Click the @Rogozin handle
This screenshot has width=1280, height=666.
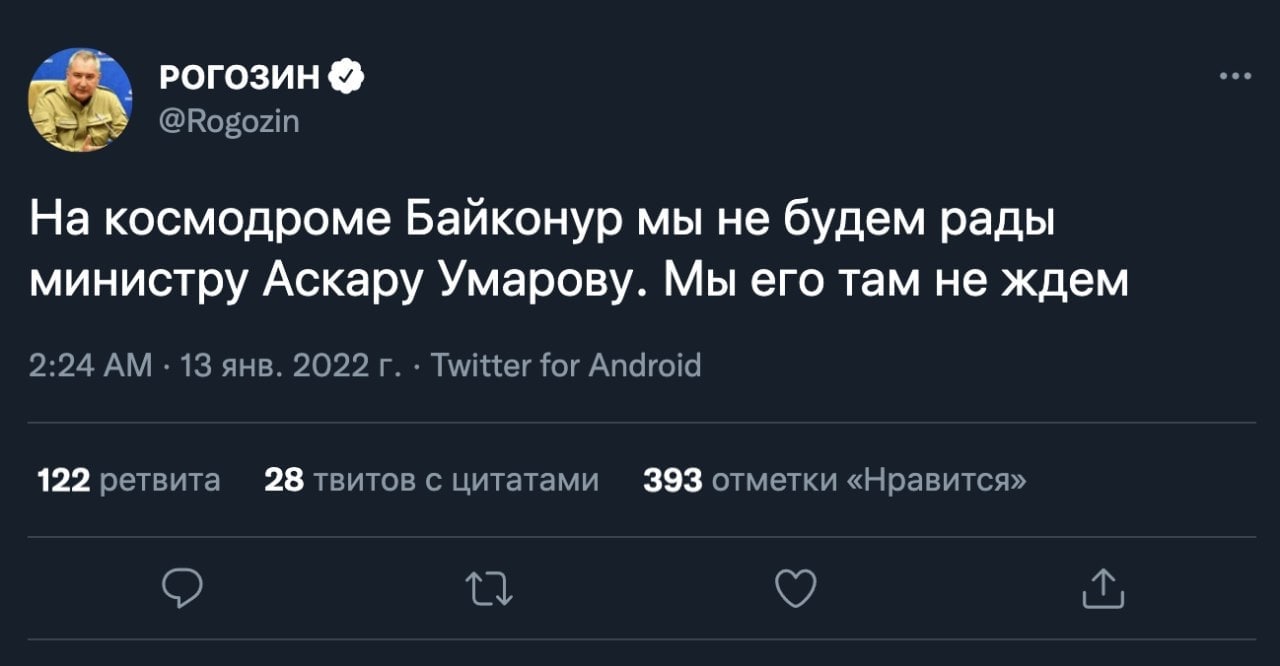click(228, 121)
